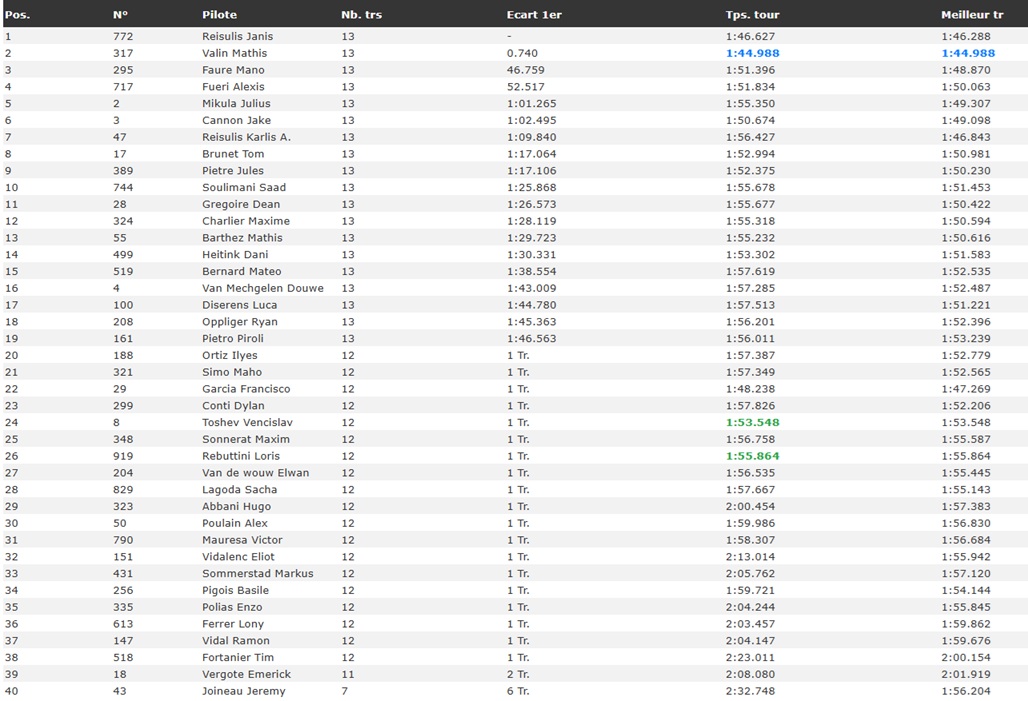This screenshot has height=701, width=1028.
Task: Click pilot name Garcia Francisco
Action: click(246, 389)
